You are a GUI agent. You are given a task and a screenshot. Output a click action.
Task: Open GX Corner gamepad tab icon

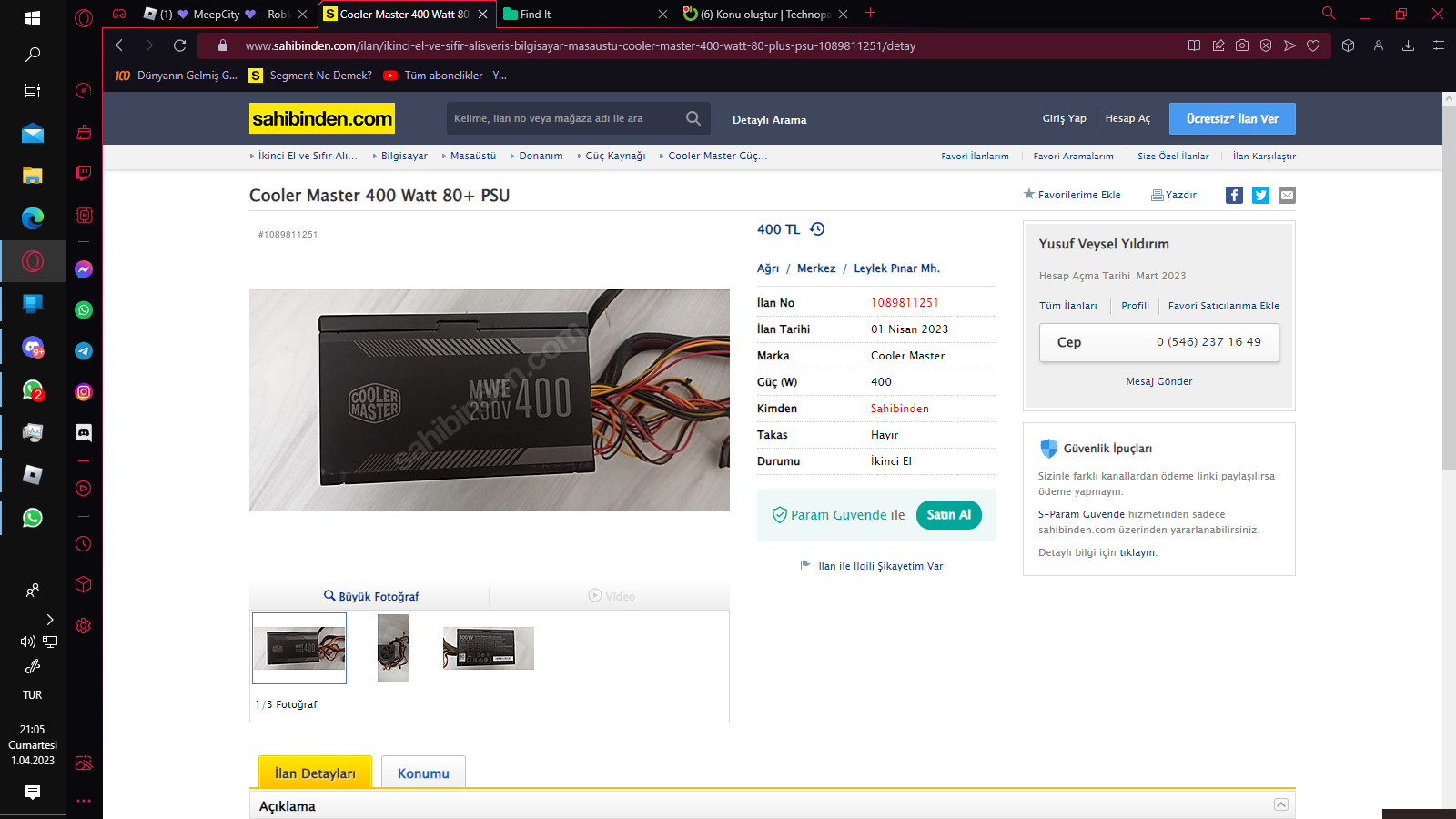click(x=119, y=14)
